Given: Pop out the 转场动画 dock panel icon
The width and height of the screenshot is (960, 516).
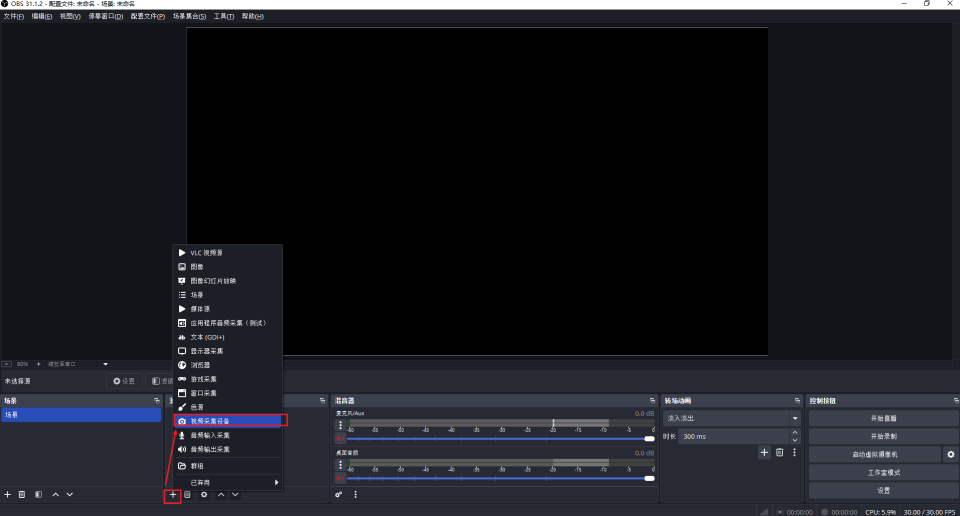Looking at the screenshot, I should pyautogui.click(x=797, y=400).
